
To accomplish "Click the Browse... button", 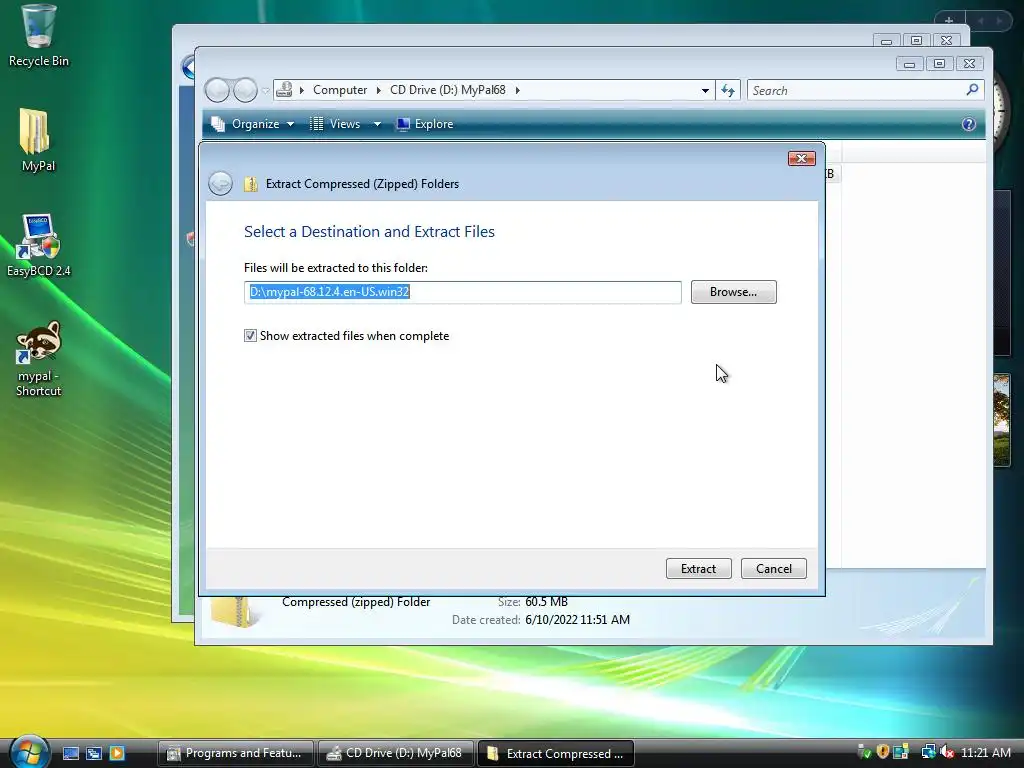I will 733,292.
